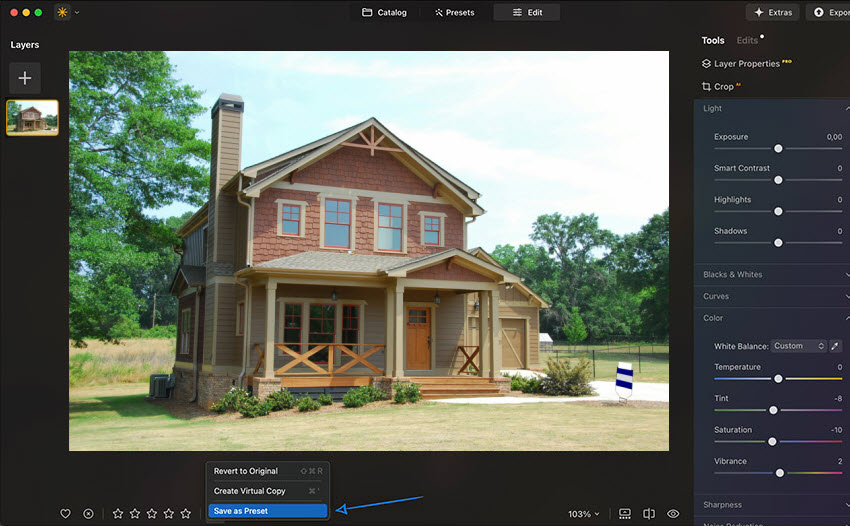Screen dimensions: 850x526
Task: Reject photo with the X circle icon
Action: click(x=88, y=514)
